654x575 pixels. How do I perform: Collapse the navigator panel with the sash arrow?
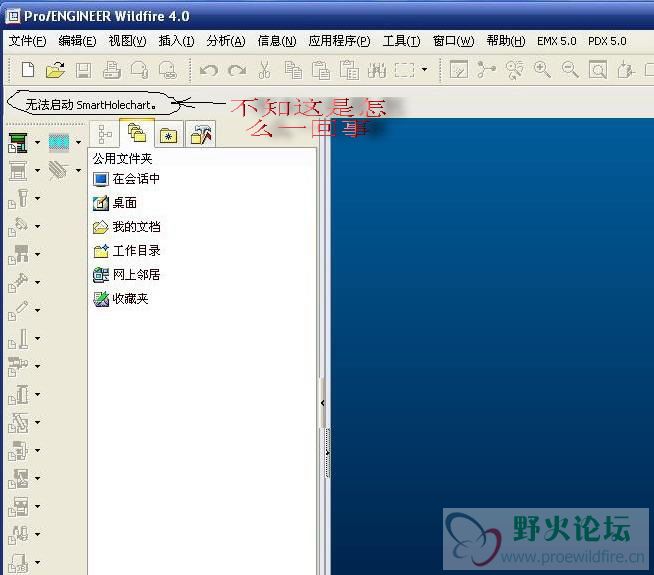tap(322, 403)
